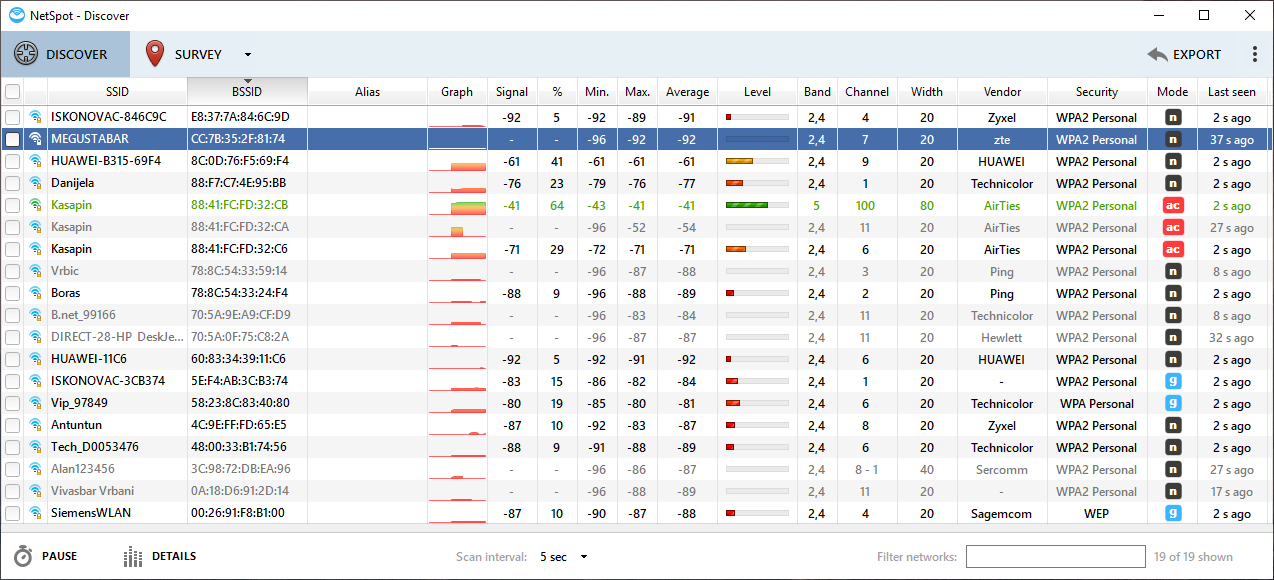Click the Mode column header

(x=1172, y=92)
